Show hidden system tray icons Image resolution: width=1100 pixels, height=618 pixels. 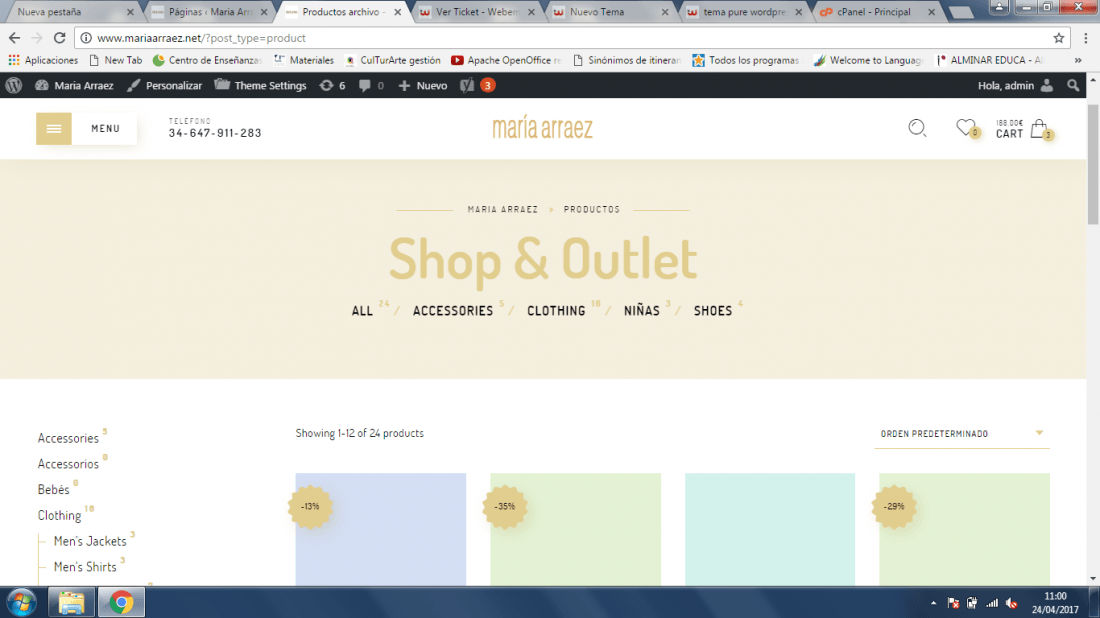933,603
